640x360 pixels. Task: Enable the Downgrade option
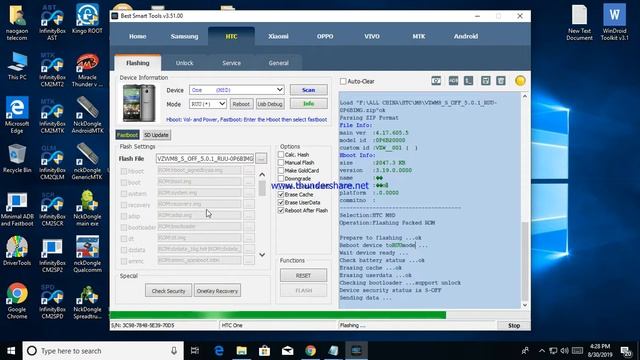281,178
